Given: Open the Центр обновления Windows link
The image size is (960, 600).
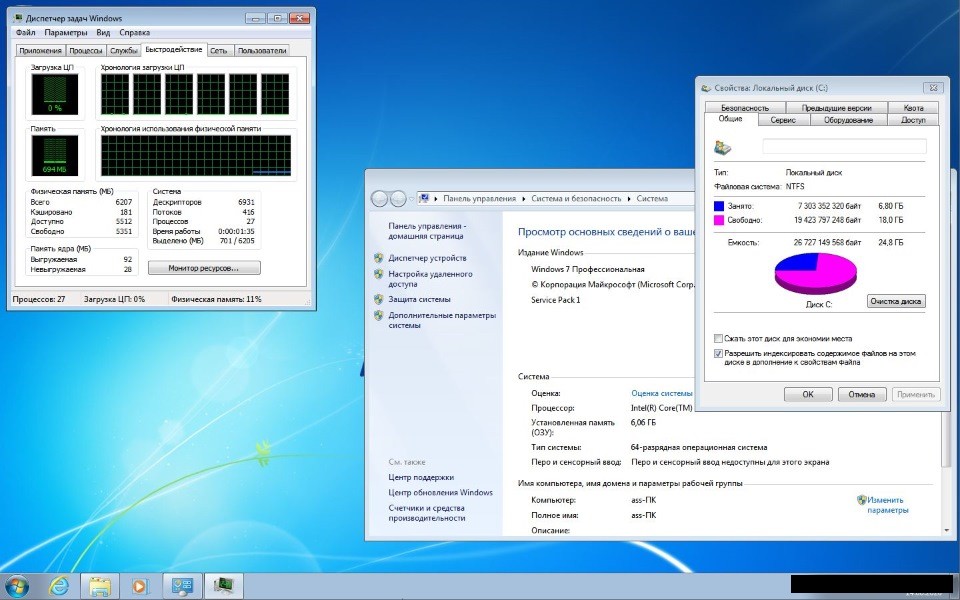Looking at the screenshot, I should (x=440, y=492).
